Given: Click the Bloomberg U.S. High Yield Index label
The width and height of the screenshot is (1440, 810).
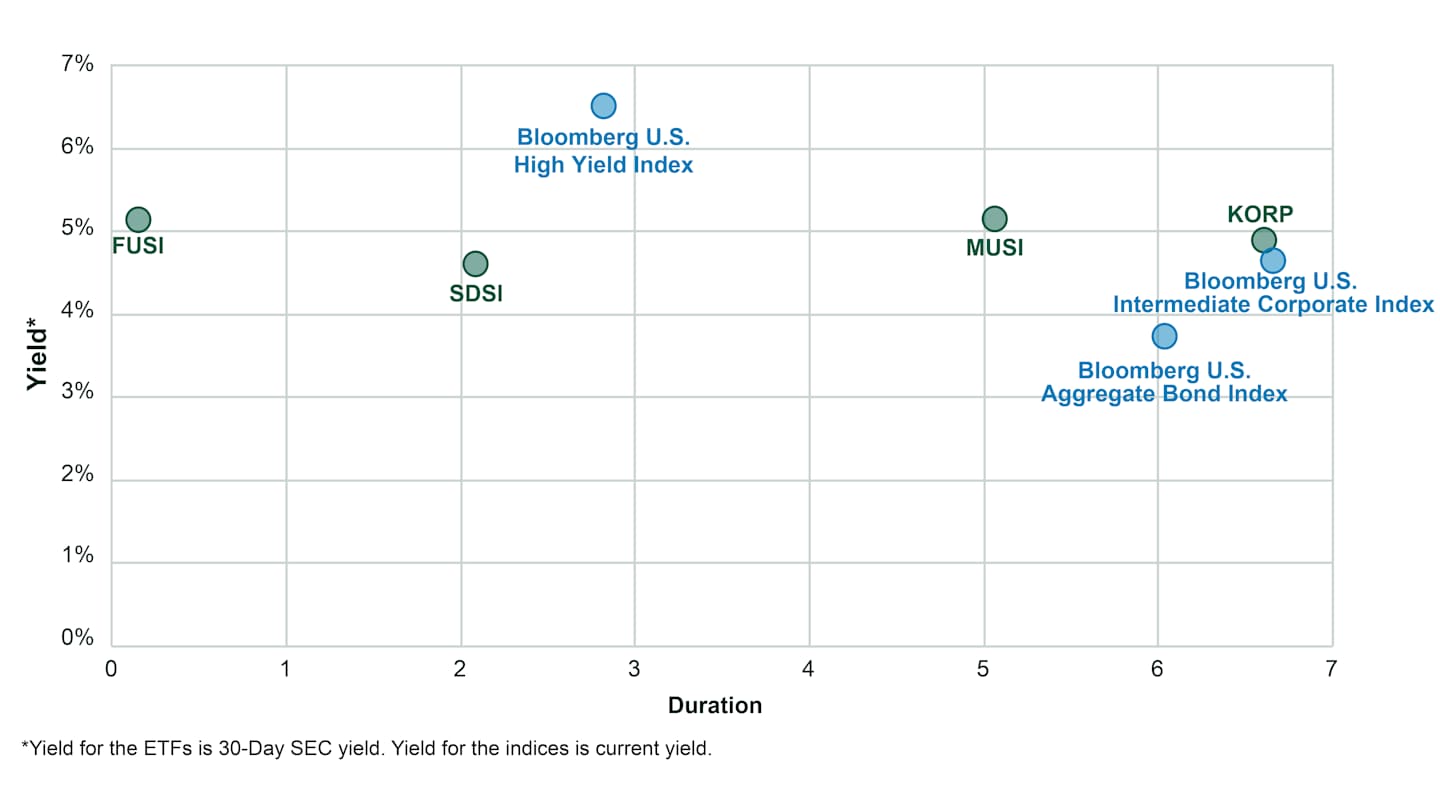Looking at the screenshot, I should (603, 151).
